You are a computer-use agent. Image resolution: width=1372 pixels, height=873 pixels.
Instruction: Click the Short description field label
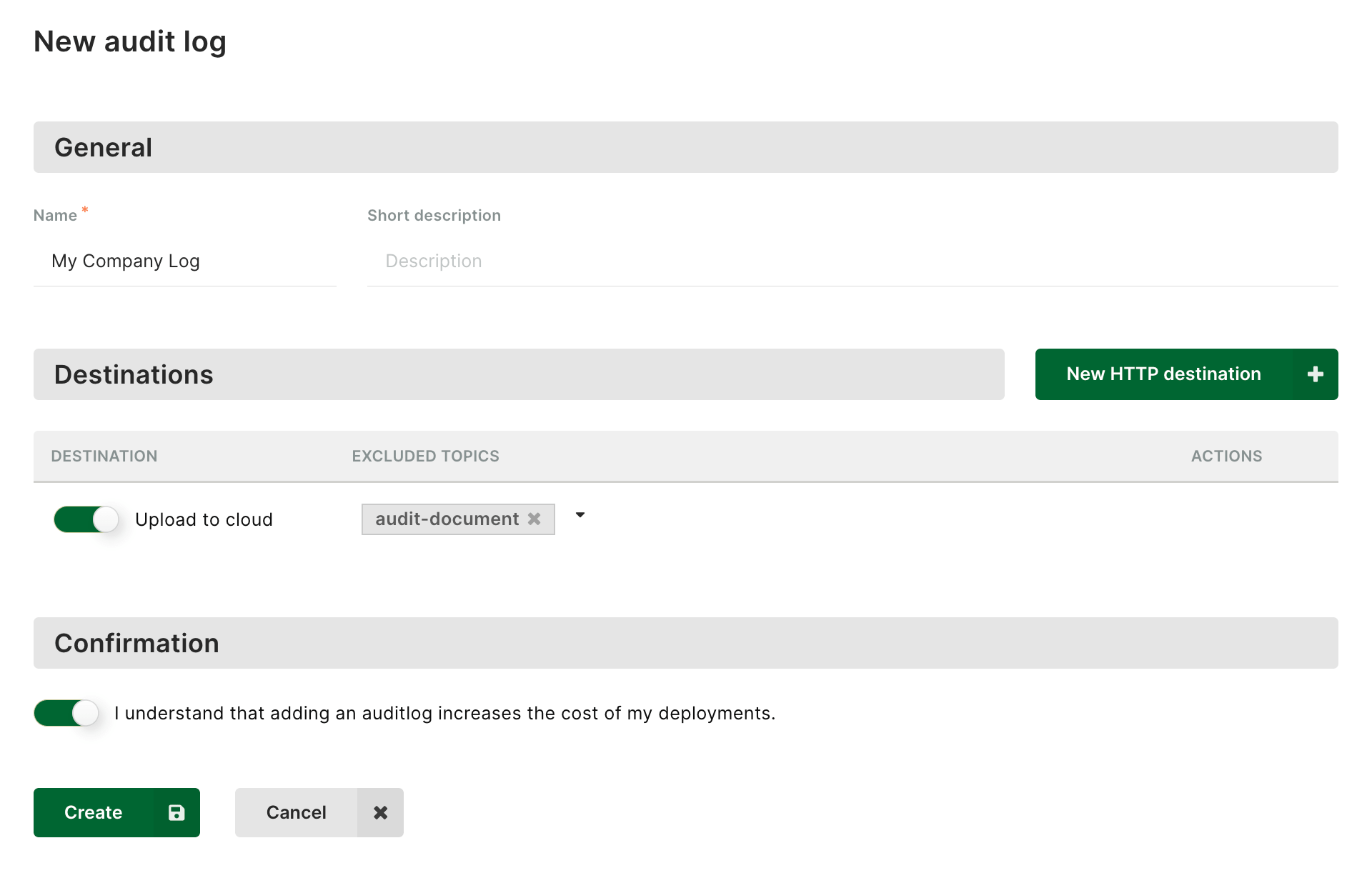pos(434,215)
